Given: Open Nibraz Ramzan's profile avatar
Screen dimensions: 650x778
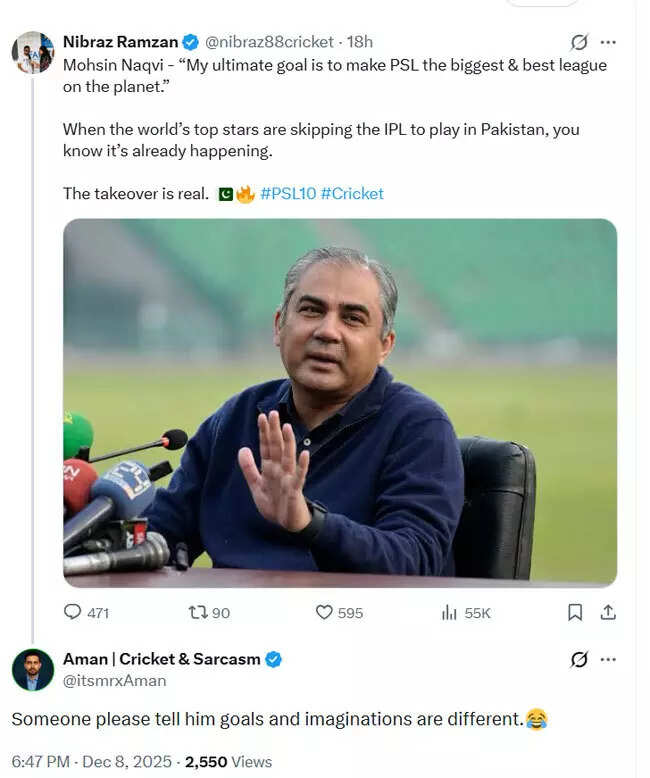Looking at the screenshot, I should 33,52.
